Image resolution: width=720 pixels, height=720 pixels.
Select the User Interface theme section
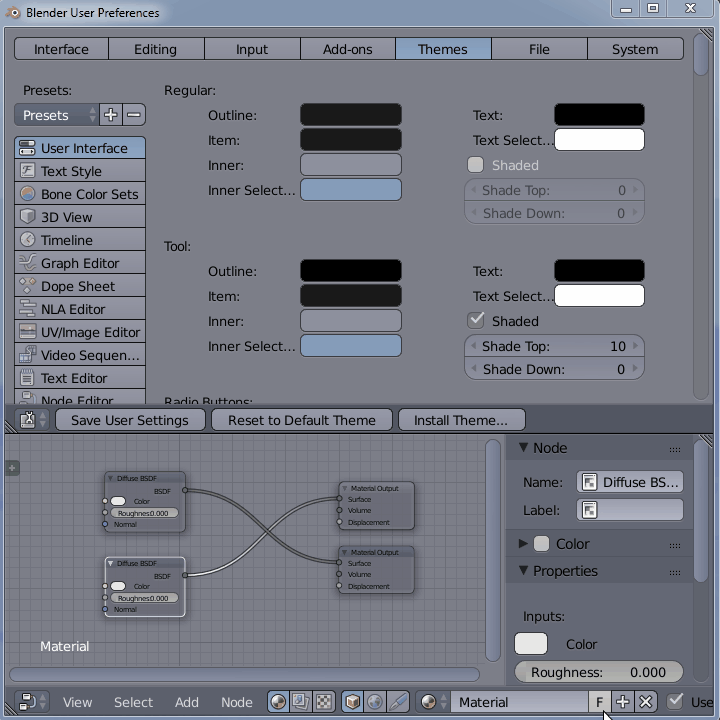click(x=80, y=148)
